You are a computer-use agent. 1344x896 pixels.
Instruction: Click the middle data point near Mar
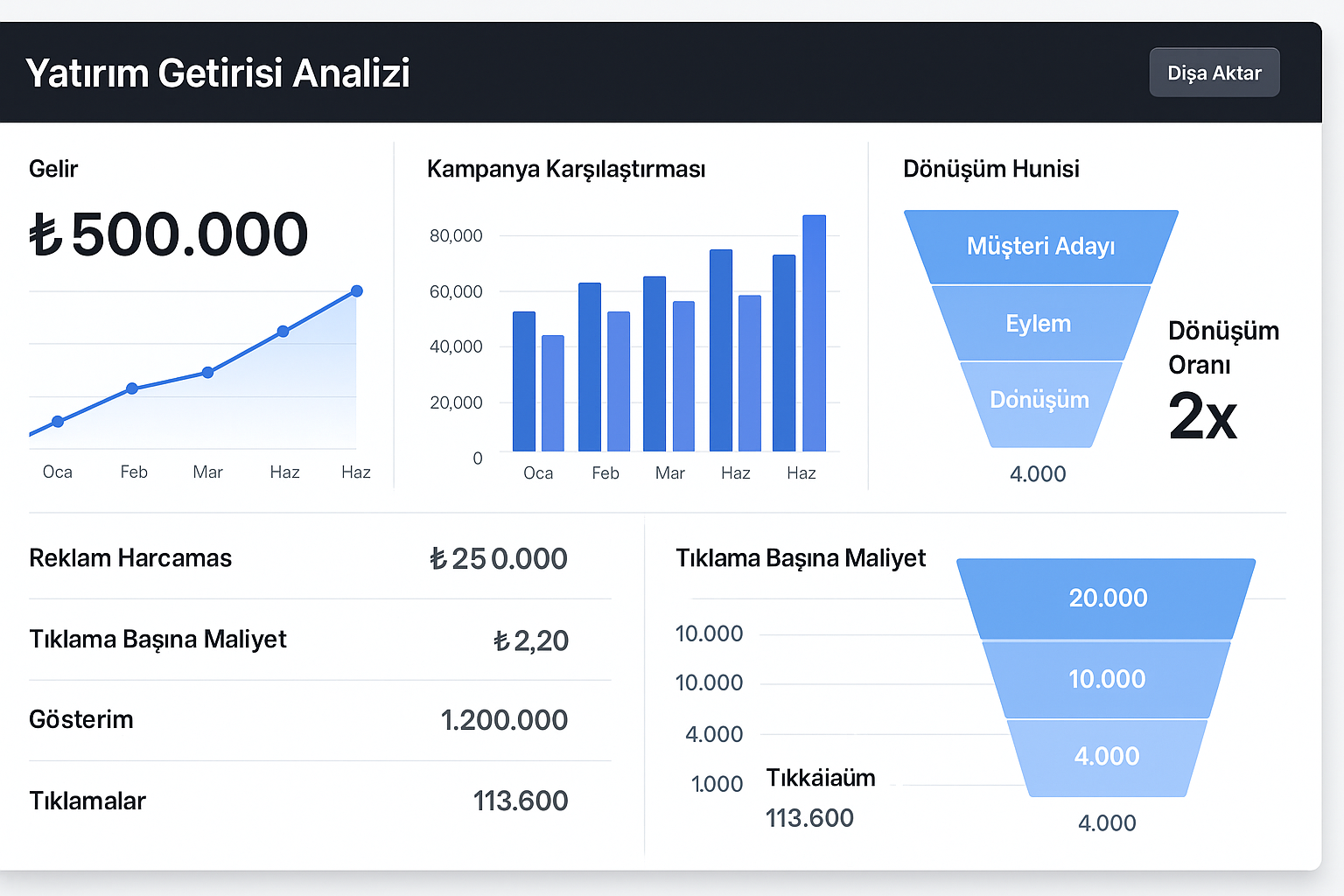206,372
